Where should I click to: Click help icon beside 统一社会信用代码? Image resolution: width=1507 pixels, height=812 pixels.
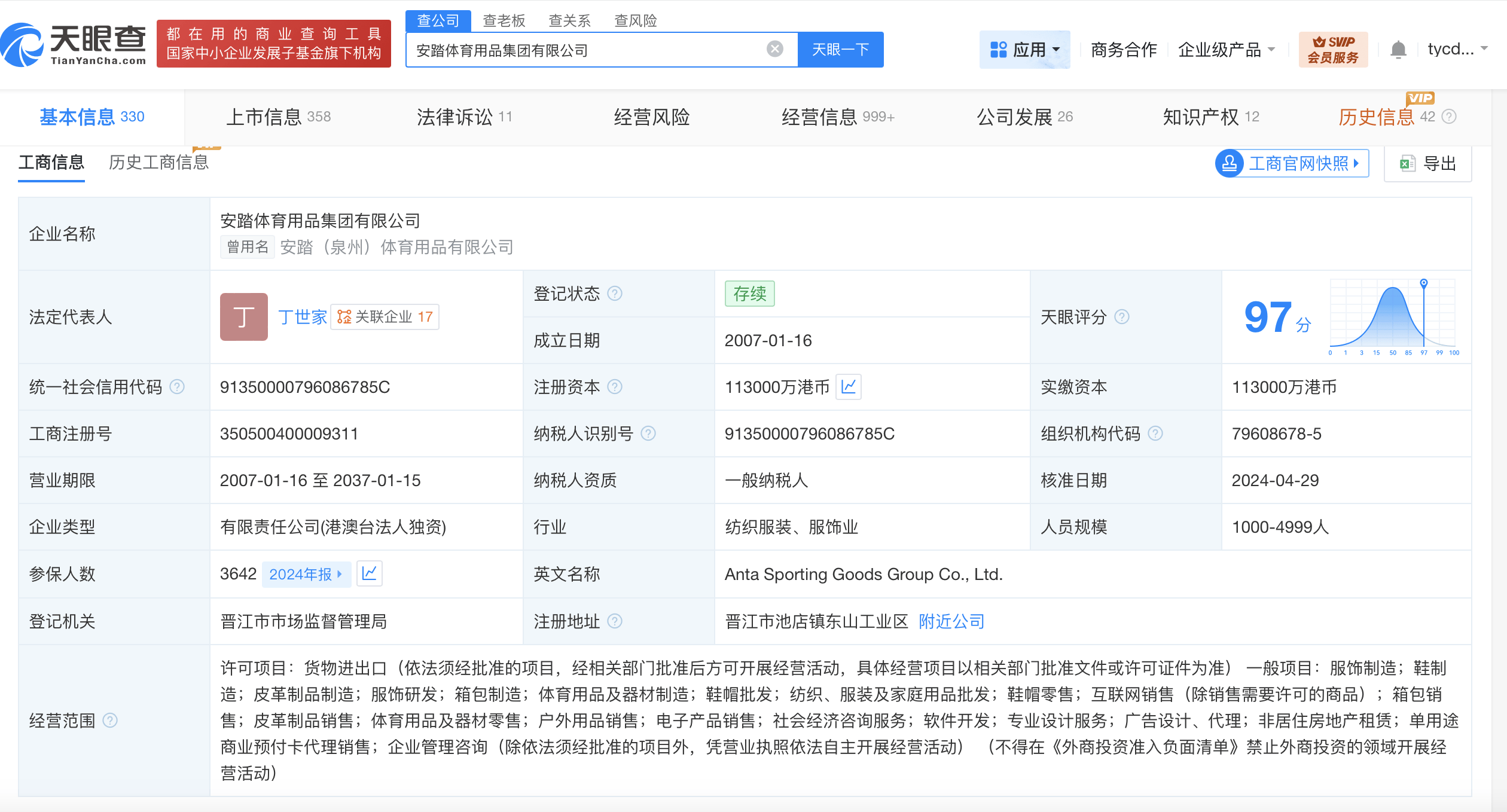[177, 387]
